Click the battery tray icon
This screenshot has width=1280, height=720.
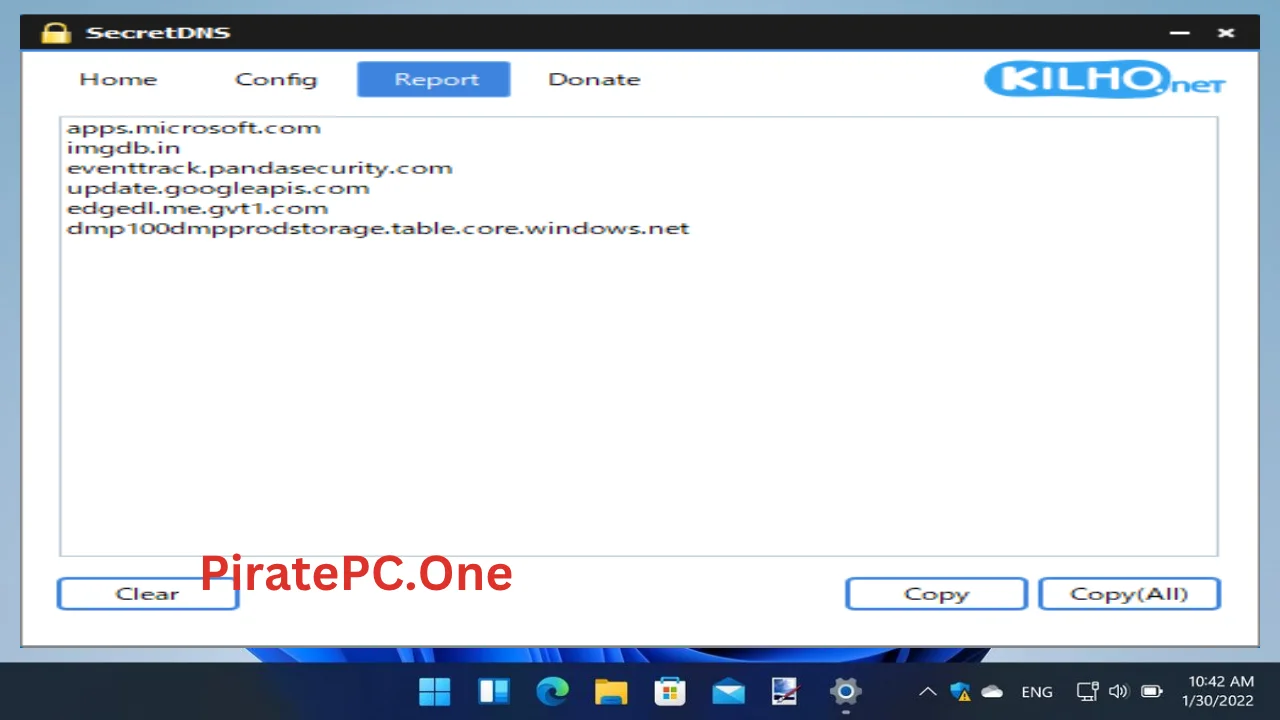[1152, 691]
